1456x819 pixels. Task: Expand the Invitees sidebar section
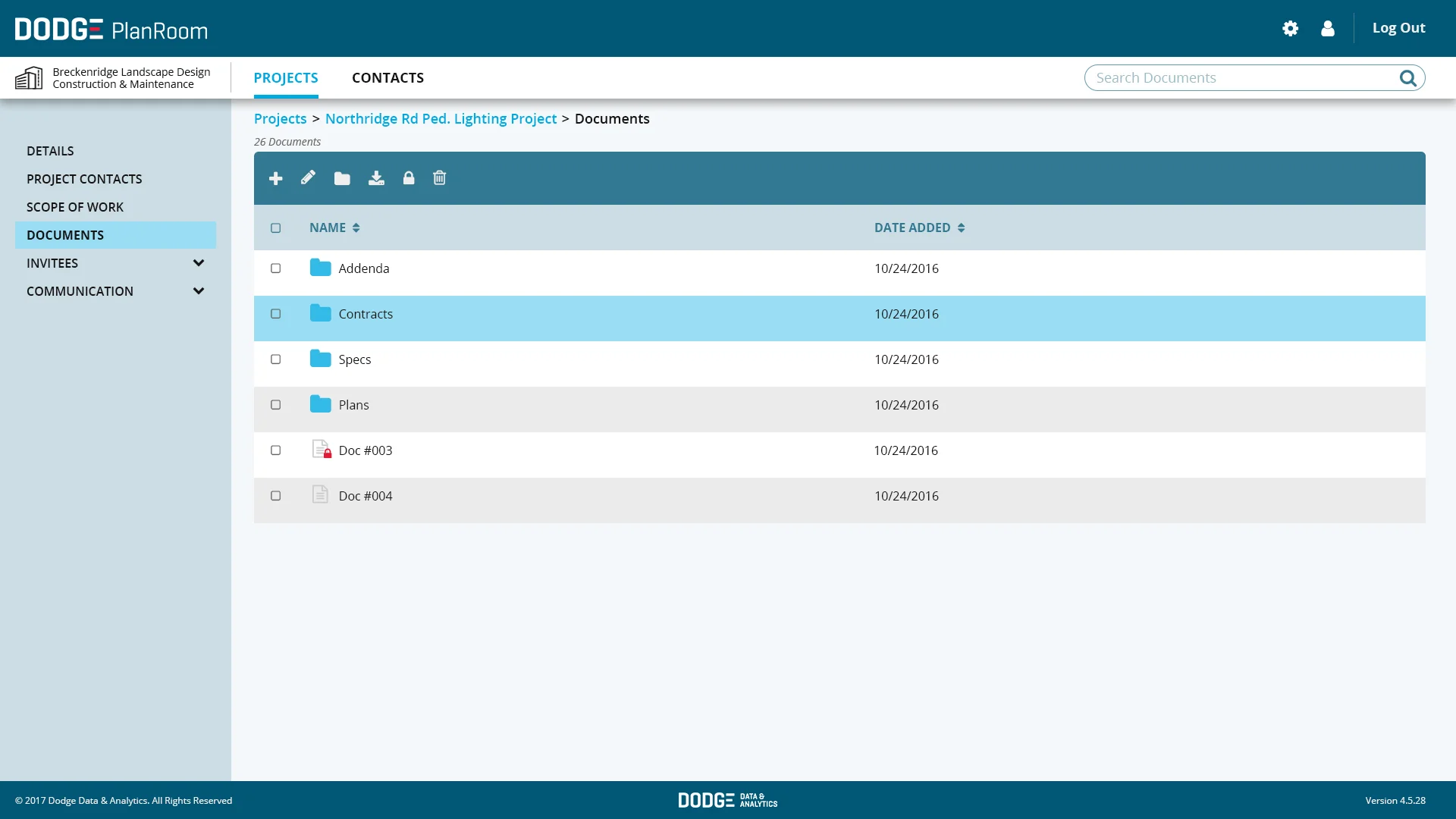tap(199, 263)
